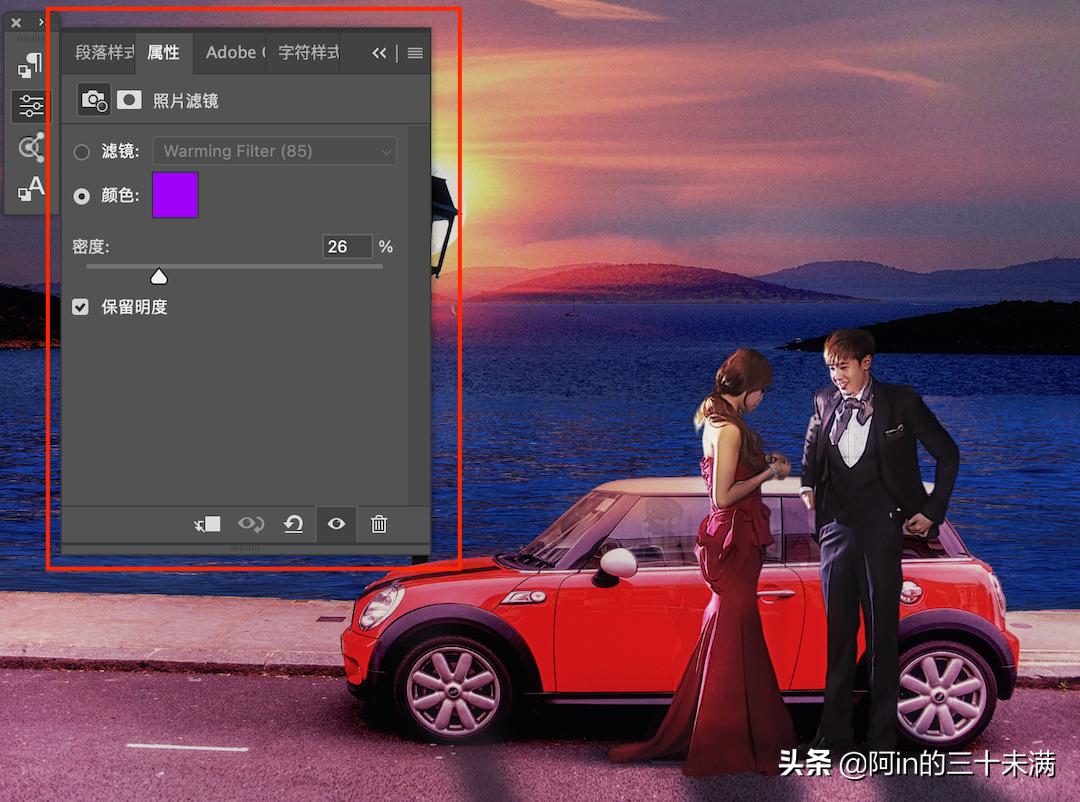Viewport: 1080px width, 802px height.
Task: Switch to the 段落样式 tab
Action: coord(103,52)
